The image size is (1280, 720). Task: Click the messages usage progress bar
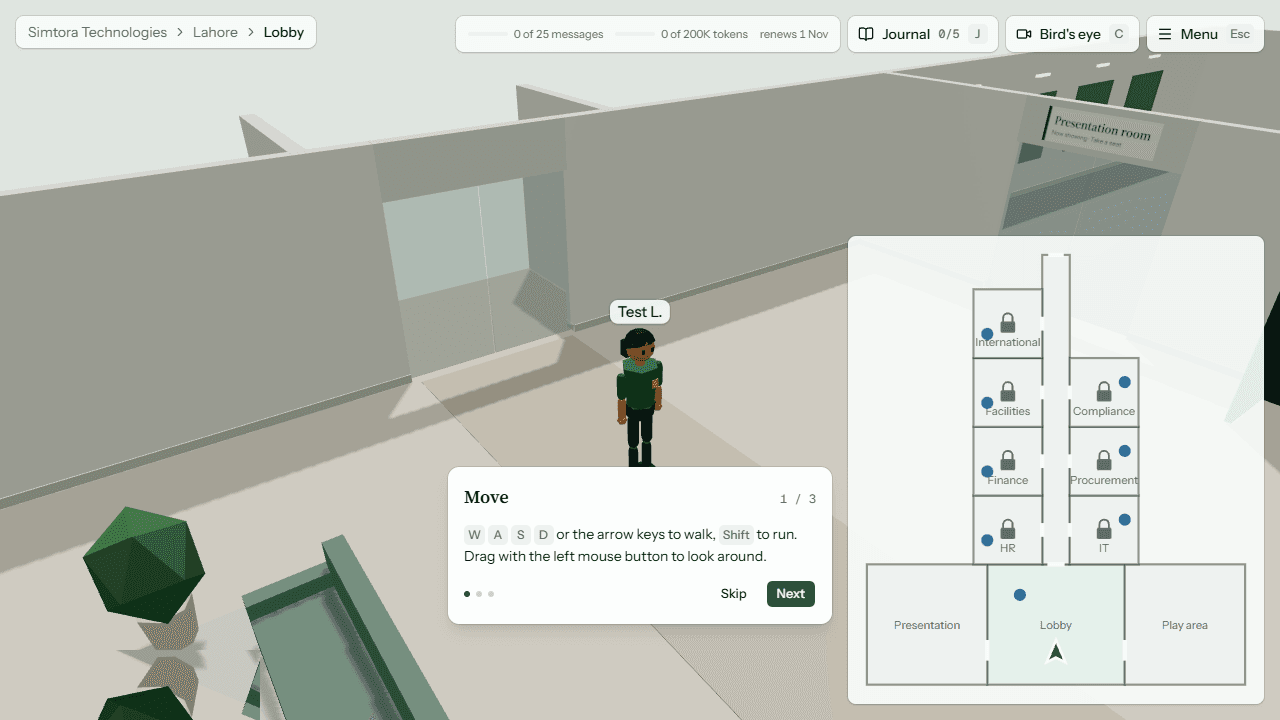click(x=487, y=34)
